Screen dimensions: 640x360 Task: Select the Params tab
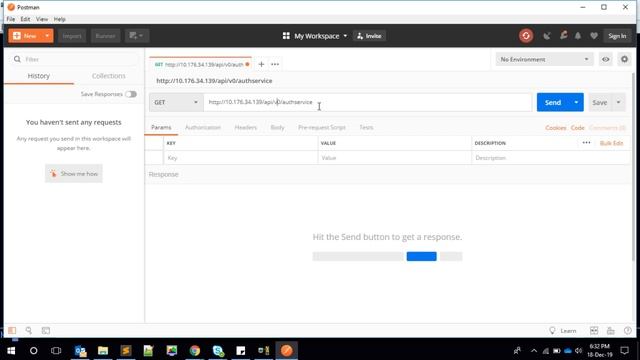click(161, 128)
